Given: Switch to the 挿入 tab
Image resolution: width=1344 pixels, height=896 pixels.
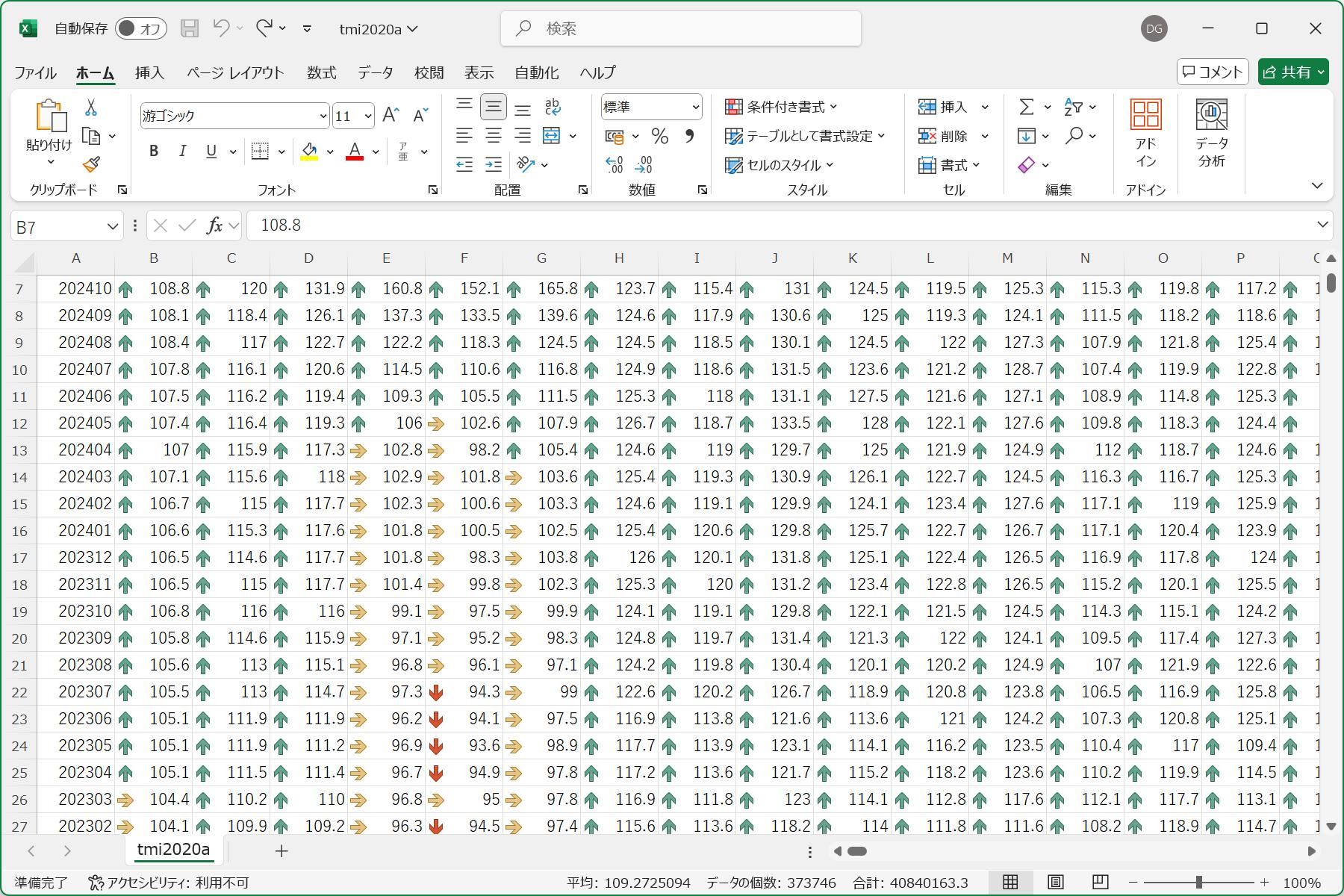Looking at the screenshot, I should [149, 72].
